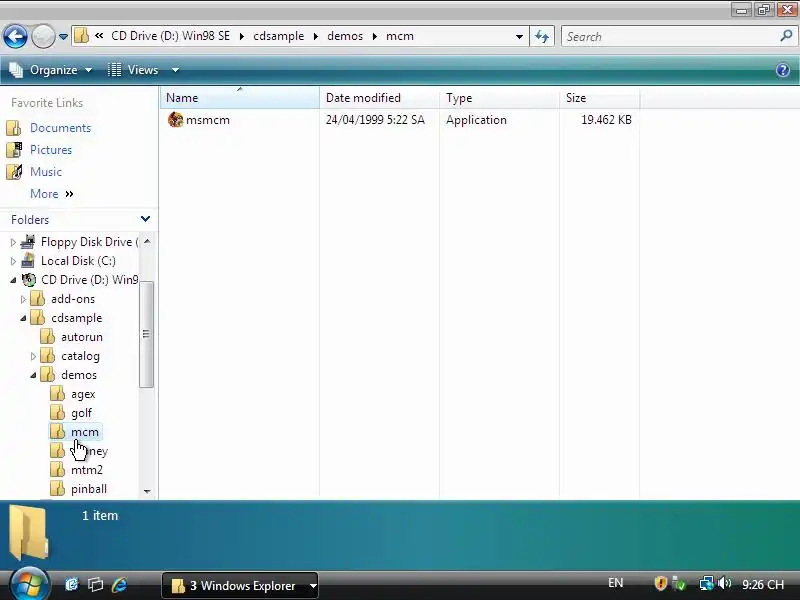Select the msmcm application file icon

[x=176, y=120]
